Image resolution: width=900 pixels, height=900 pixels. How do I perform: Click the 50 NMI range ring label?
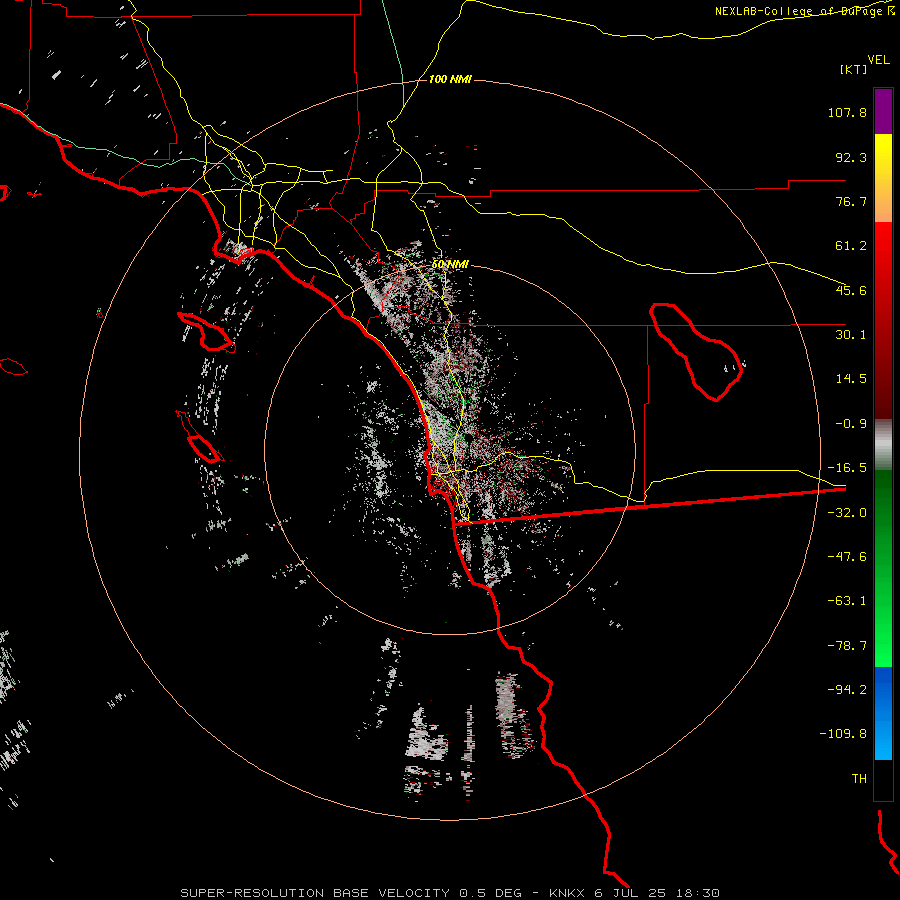point(450,265)
